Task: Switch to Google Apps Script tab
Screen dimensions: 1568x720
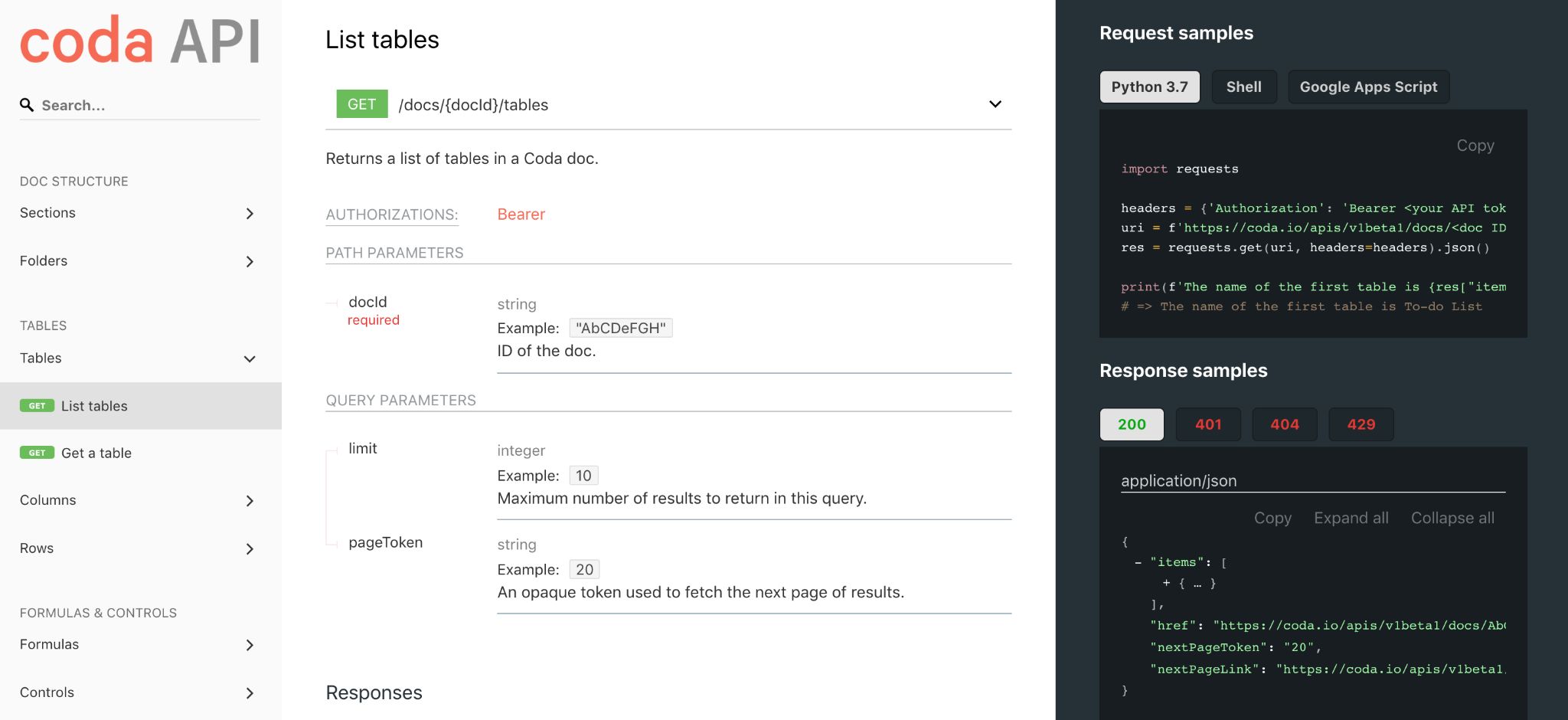Action: tap(1367, 87)
